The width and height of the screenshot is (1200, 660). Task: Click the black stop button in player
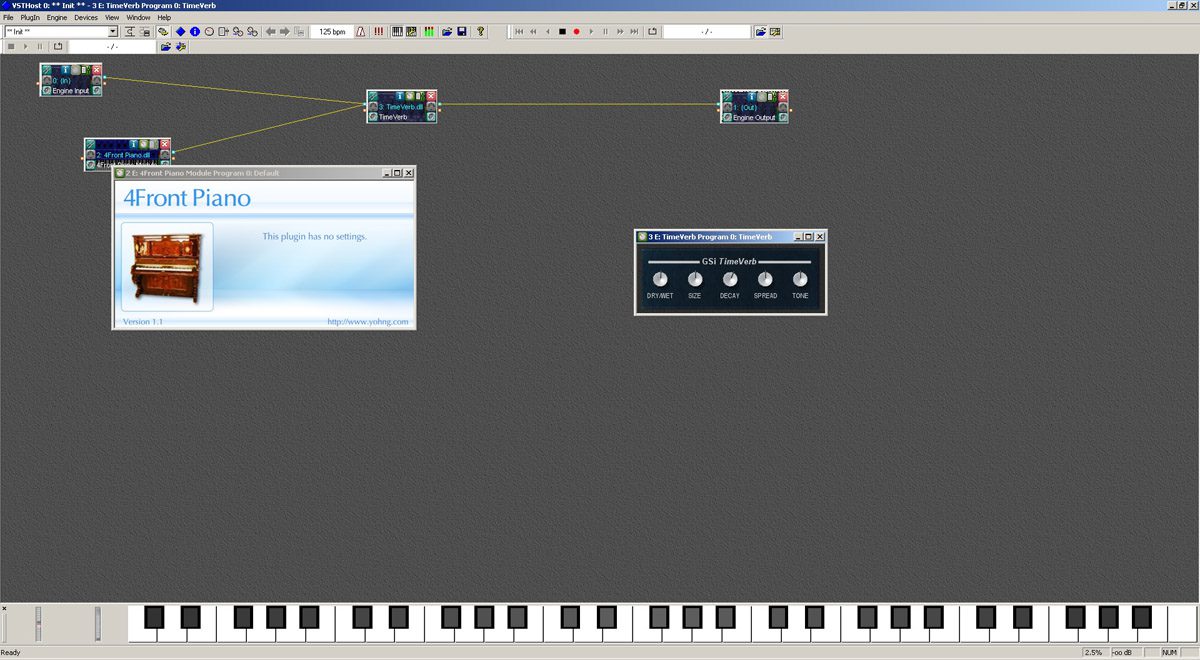(x=562, y=32)
